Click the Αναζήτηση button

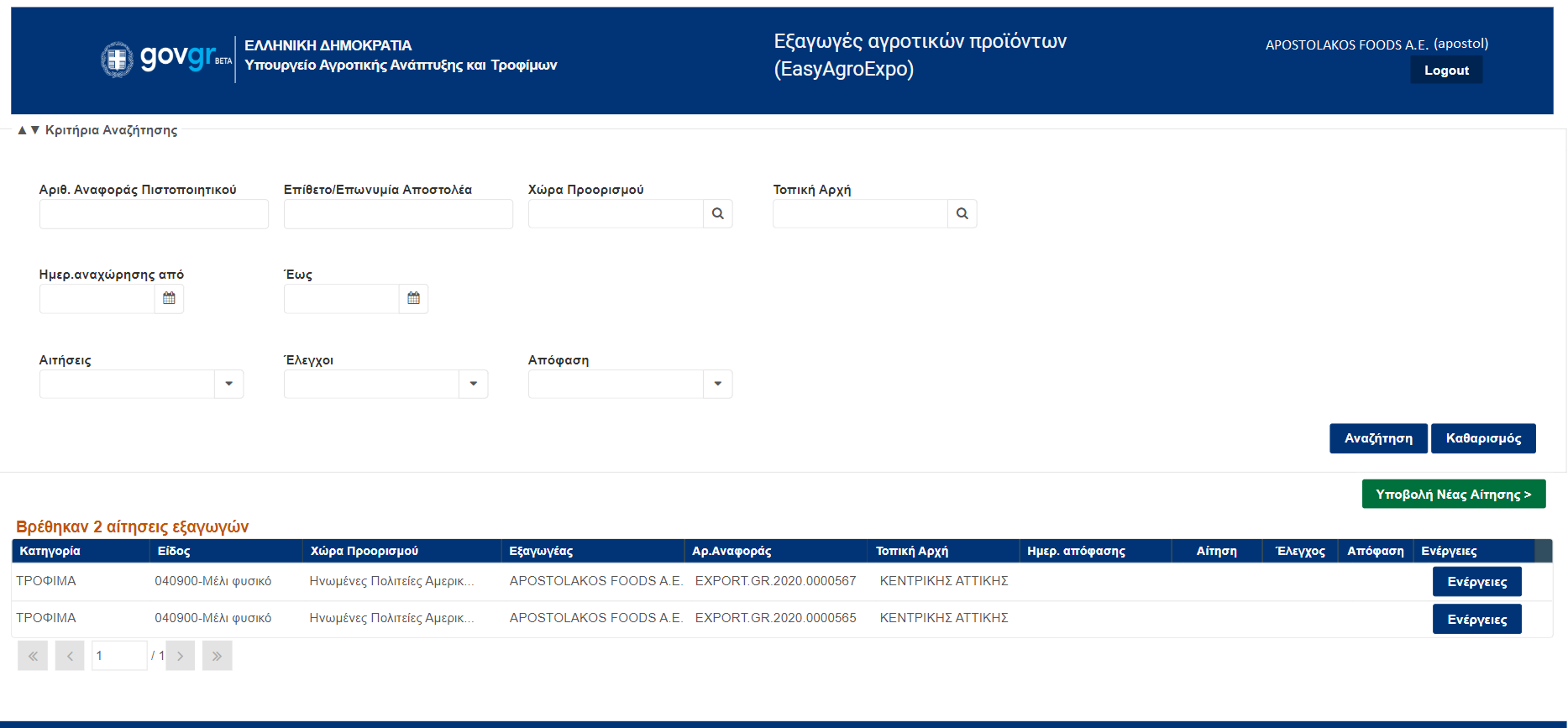coord(1378,438)
